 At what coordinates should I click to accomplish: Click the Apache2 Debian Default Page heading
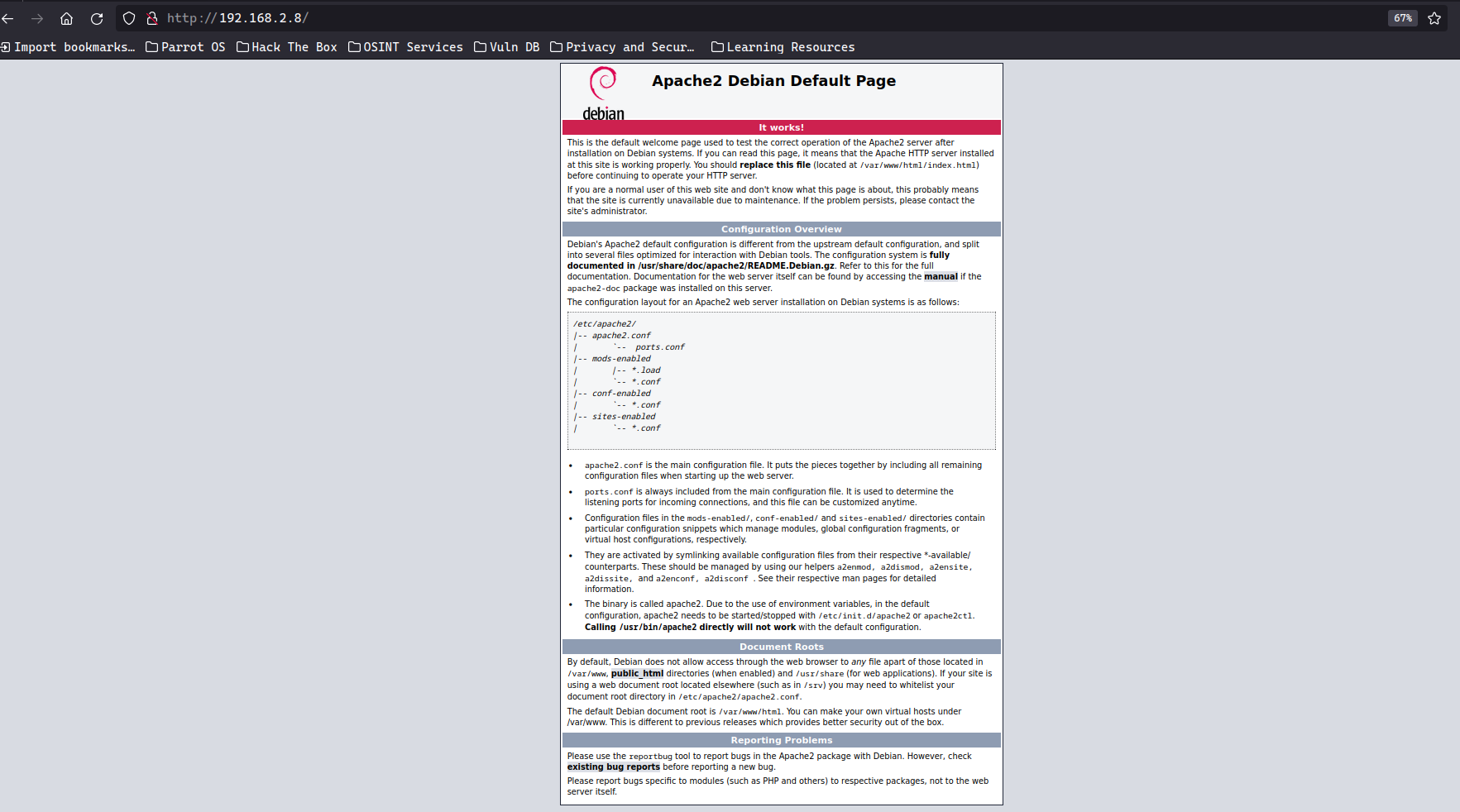(x=773, y=81)
